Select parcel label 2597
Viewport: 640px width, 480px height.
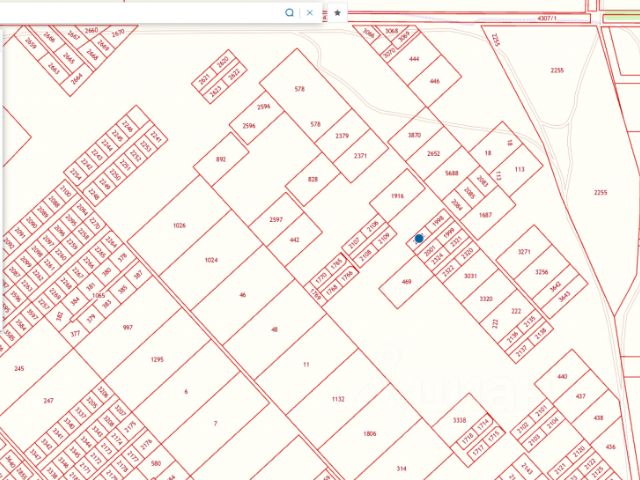point(276,219)
